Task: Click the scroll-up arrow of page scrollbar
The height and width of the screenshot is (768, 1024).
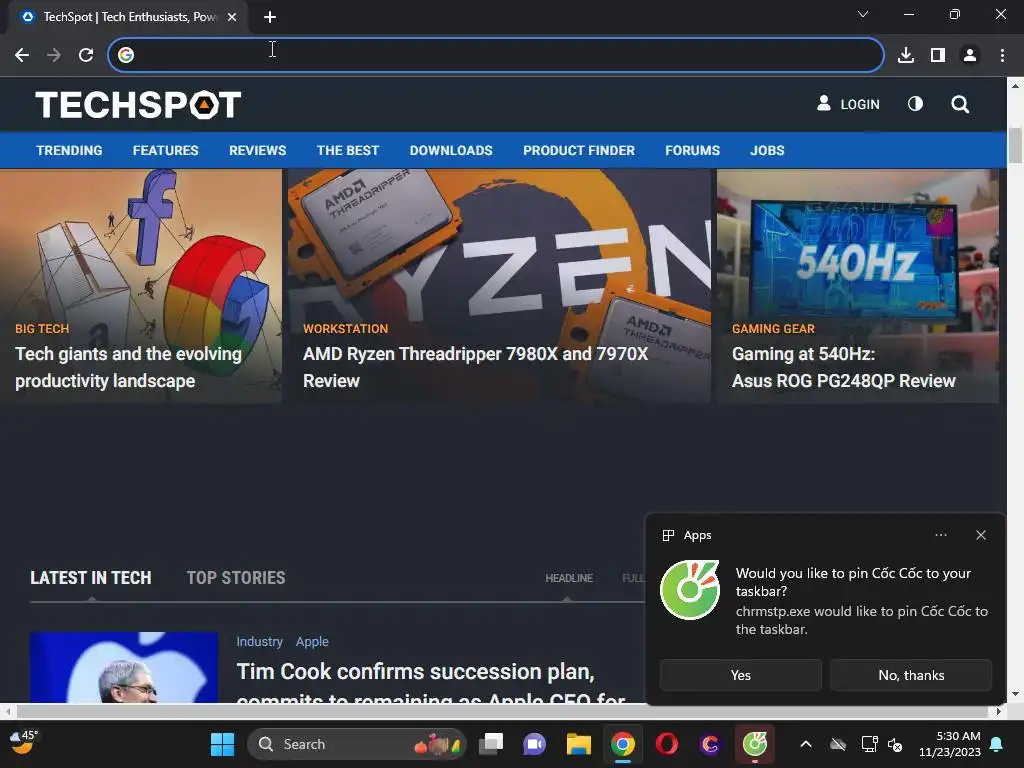Action: (x=1015, y=86)
